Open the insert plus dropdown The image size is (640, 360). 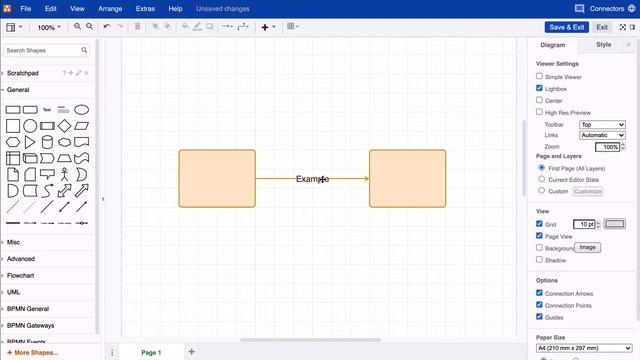[268, 27]
